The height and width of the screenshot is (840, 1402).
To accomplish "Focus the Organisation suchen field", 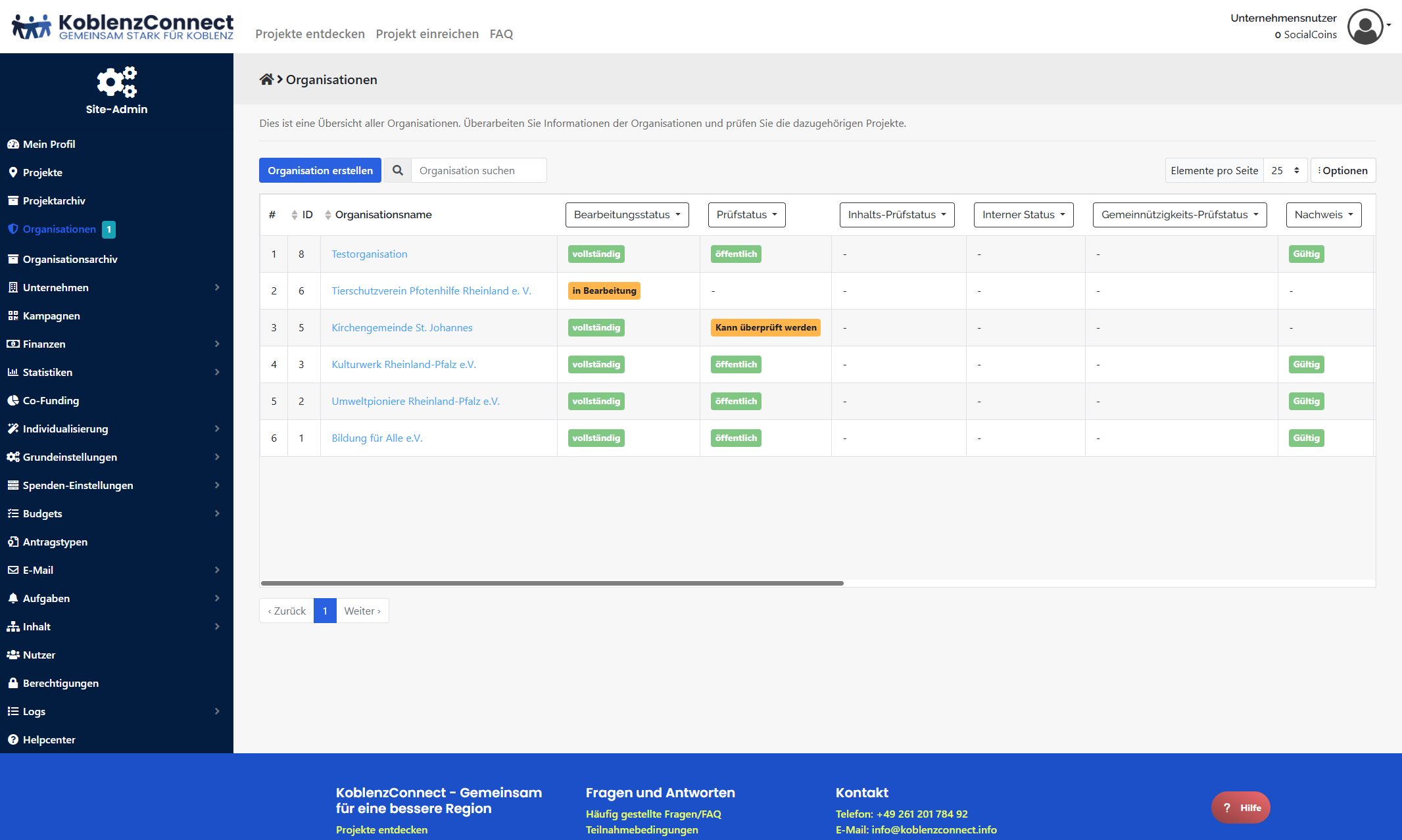I will 478,170.
